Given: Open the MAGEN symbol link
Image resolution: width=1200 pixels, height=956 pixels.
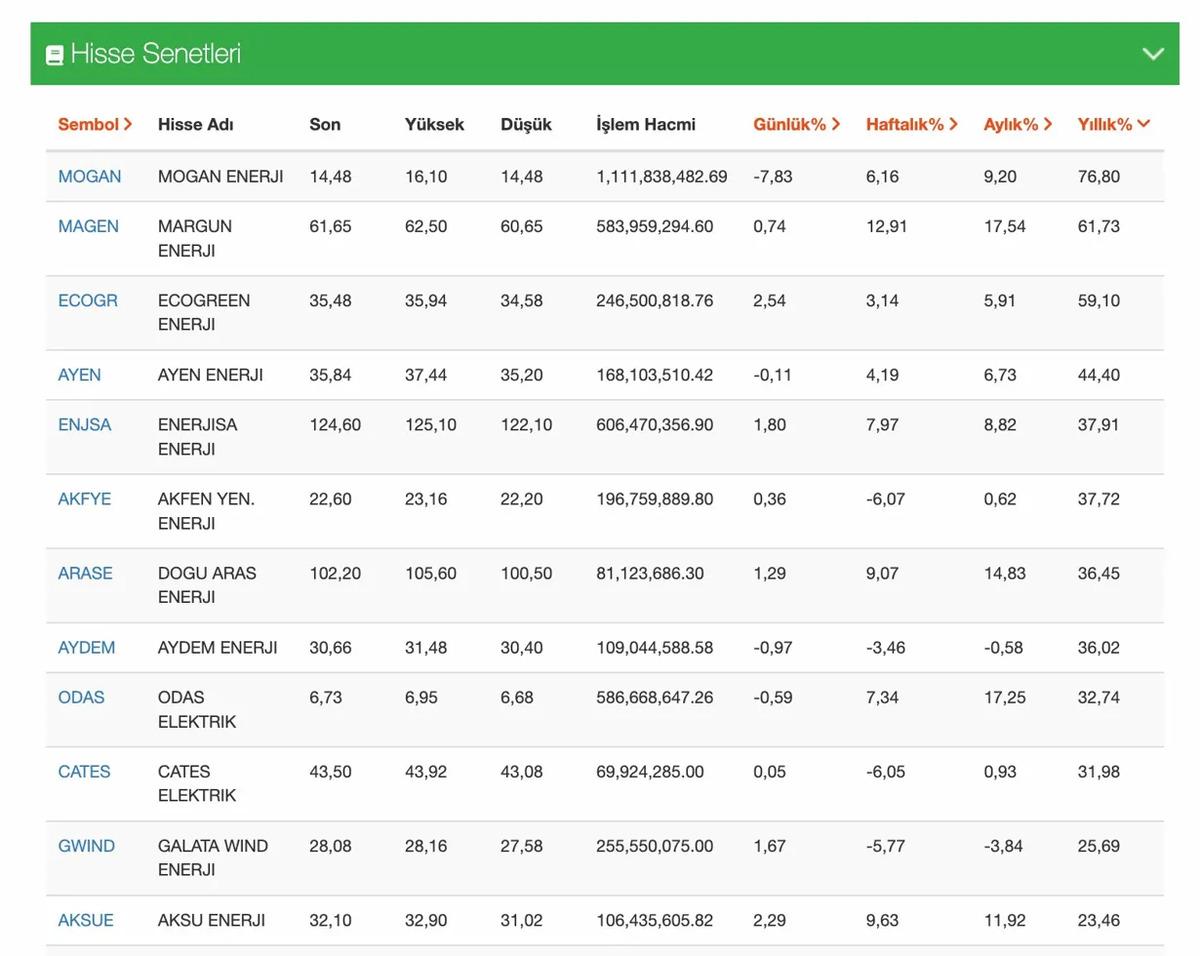Looking at the screenshot, I should (x=88, y=226).
